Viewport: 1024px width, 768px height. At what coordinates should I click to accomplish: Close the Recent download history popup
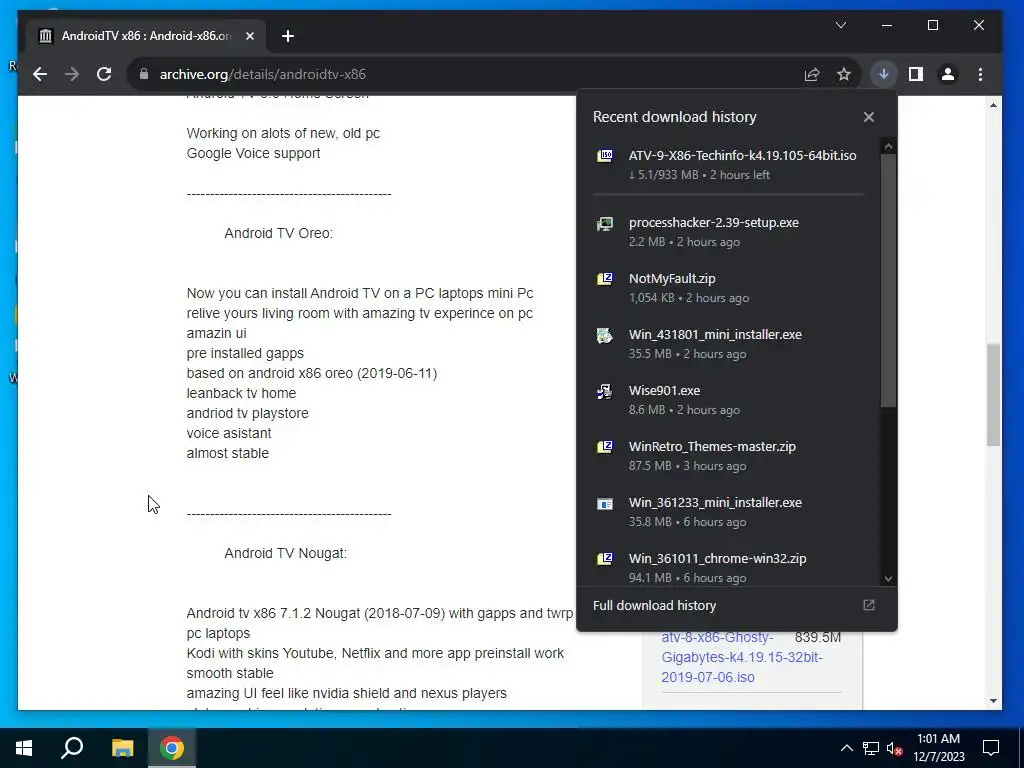click(869, 117)
